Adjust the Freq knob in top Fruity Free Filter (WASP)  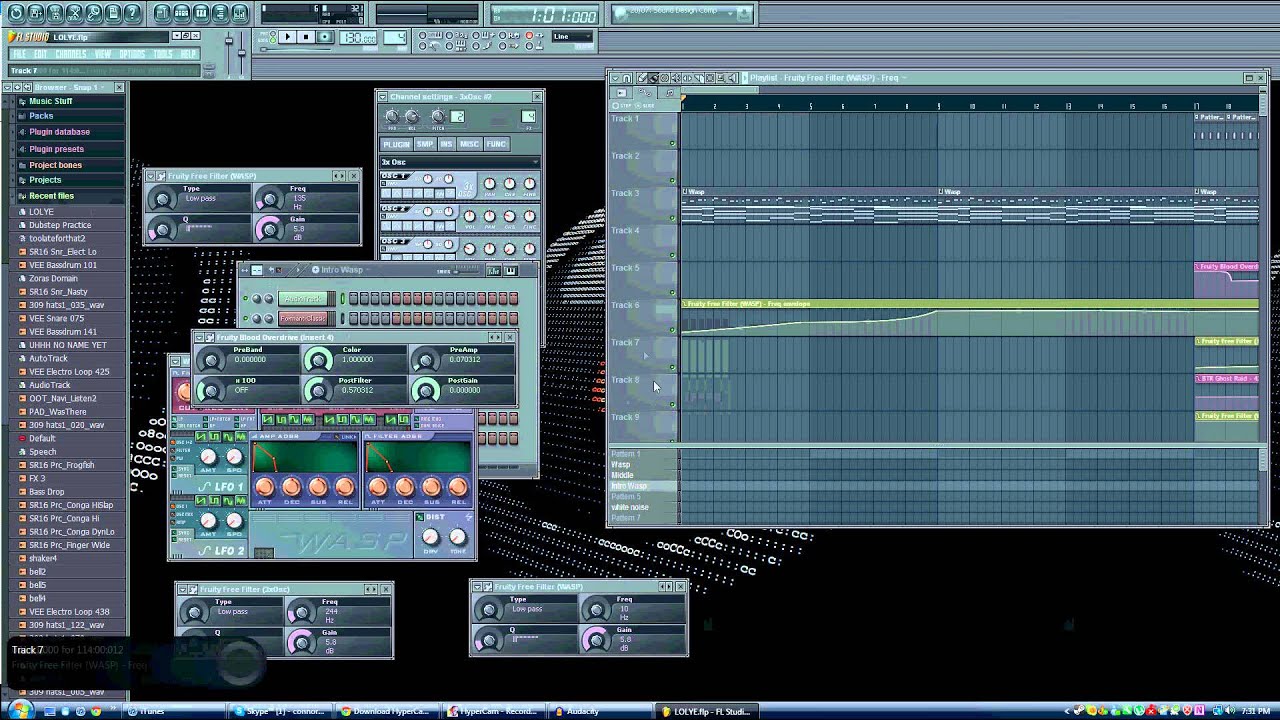point(269,198)
